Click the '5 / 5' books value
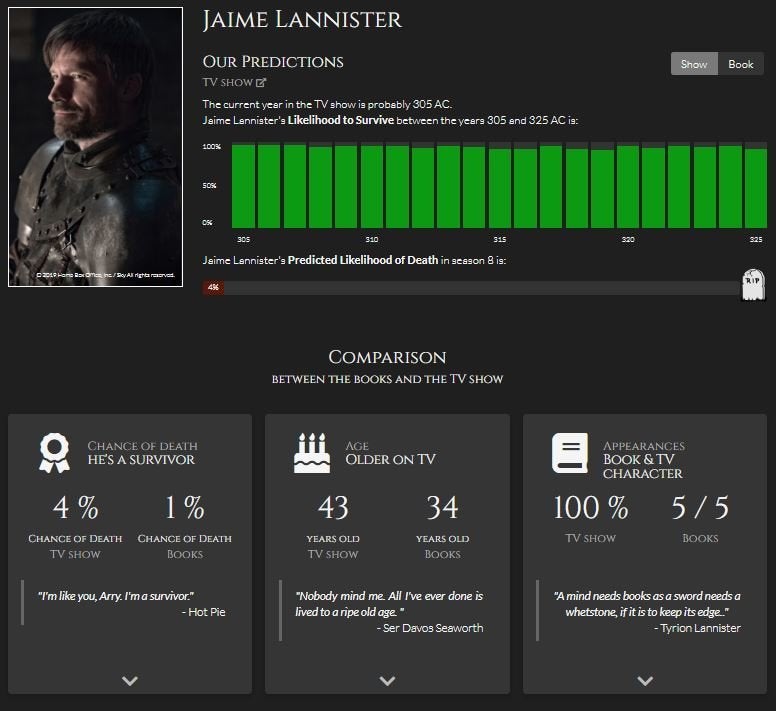 click(x=700, y=507)
